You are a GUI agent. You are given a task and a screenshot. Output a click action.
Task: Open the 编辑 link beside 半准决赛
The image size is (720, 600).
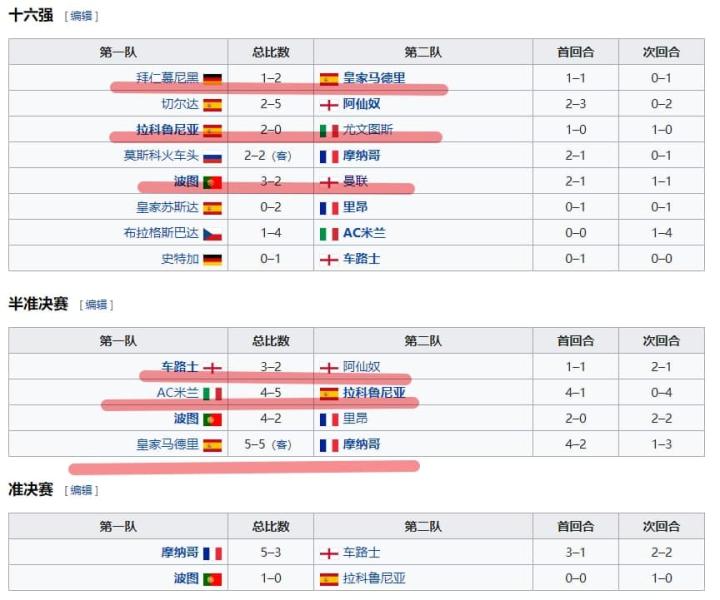pos(96,305)
